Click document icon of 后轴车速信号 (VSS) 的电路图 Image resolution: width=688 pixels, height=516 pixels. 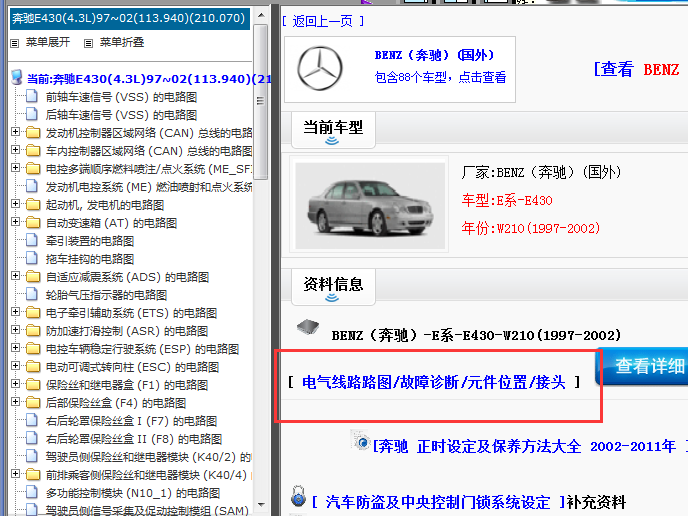pyautogui.click(x=32, y=114)
